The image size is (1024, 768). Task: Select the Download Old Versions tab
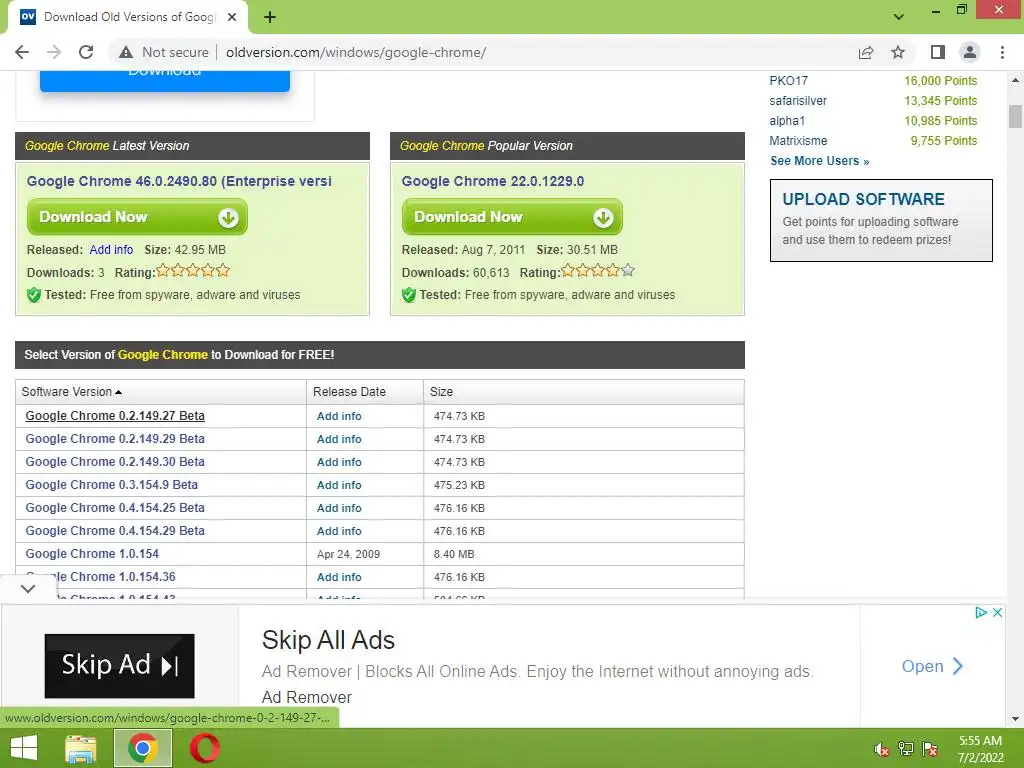(127, 18)
